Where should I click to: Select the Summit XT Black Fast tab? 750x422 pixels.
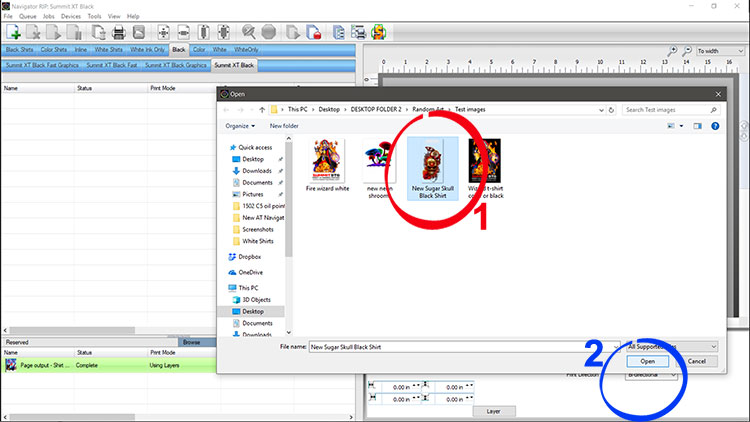112,65
